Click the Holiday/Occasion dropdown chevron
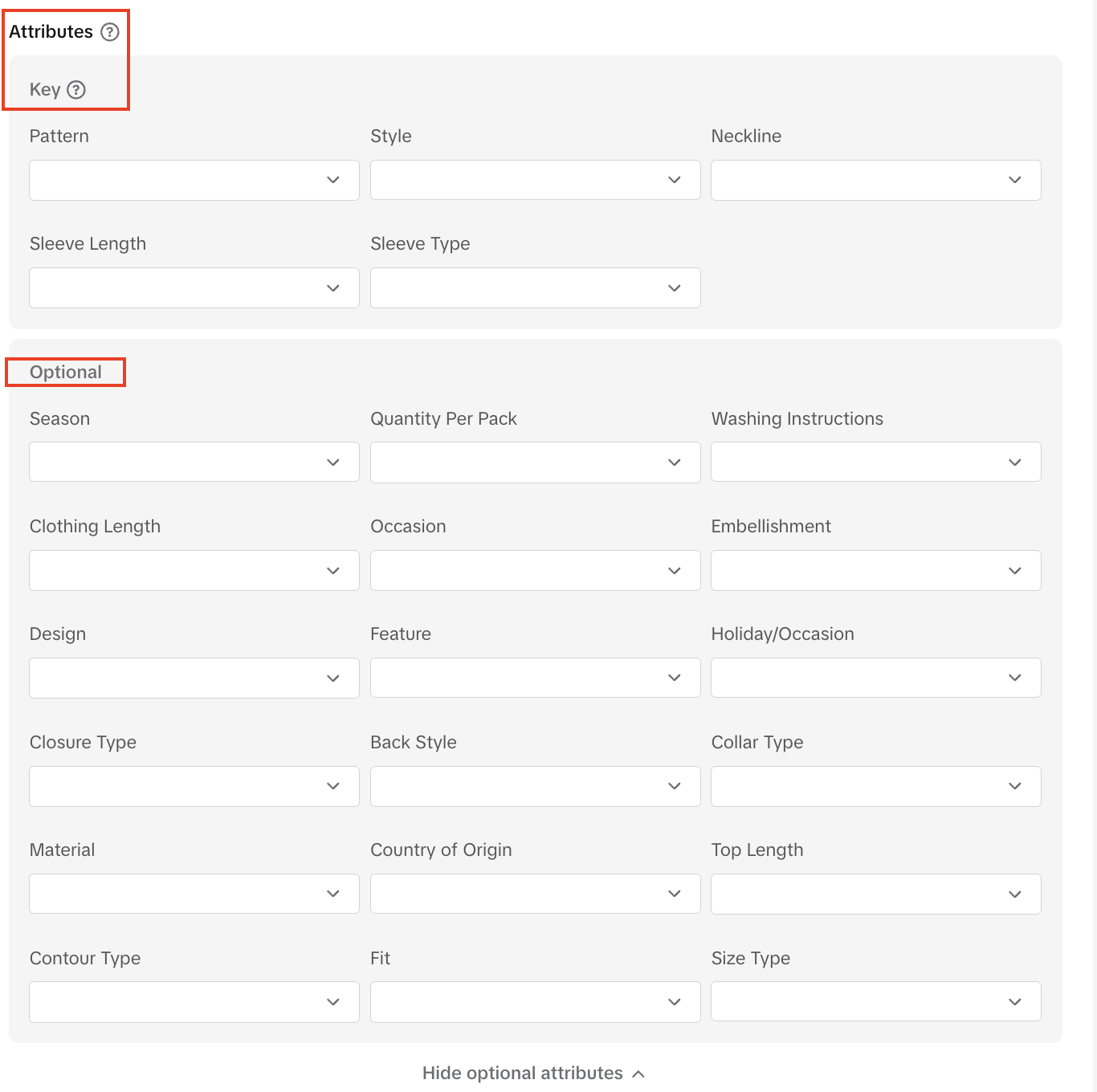Image resolution: width=1097 pixels, height=1092 pixels. [1015, 678]
